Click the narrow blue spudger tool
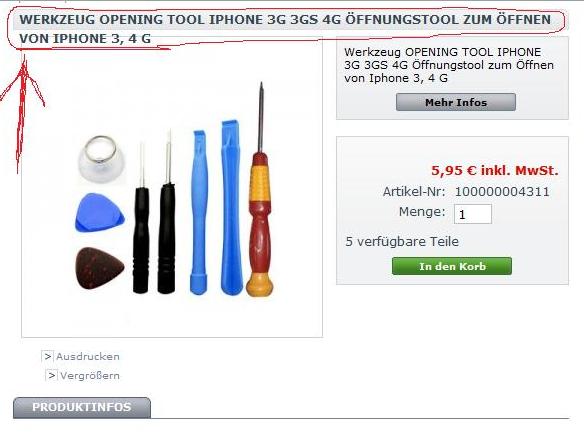 coord(199,212)
